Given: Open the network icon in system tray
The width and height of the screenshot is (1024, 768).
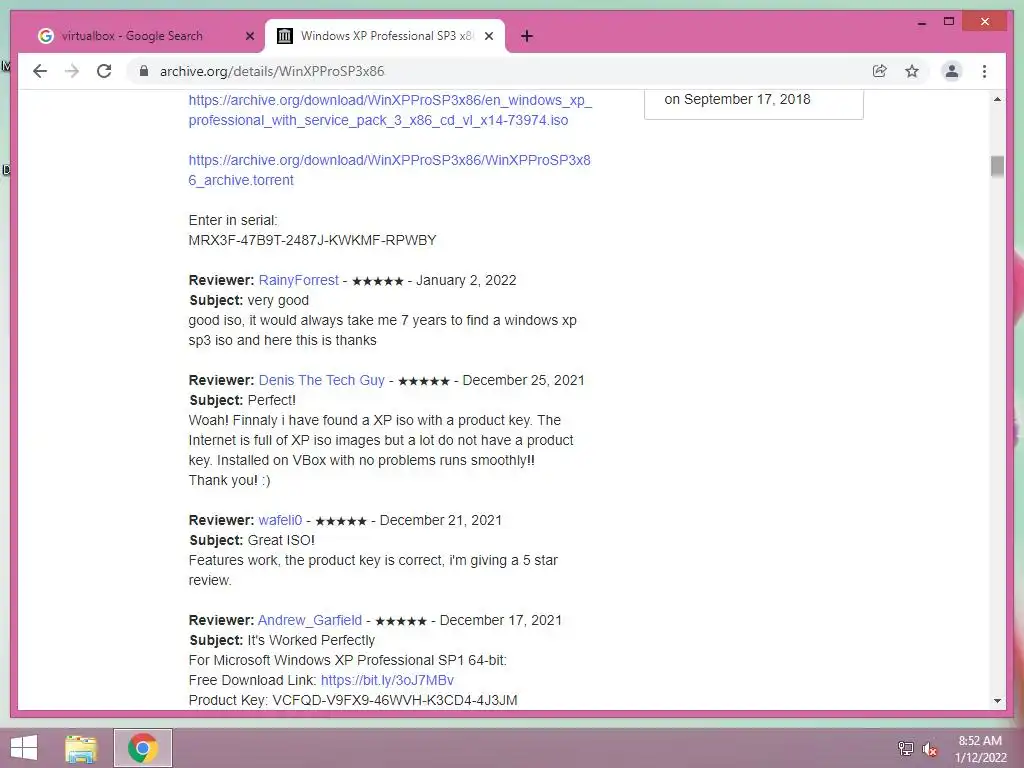Looking at the screenshot, I should click(905, 748).
